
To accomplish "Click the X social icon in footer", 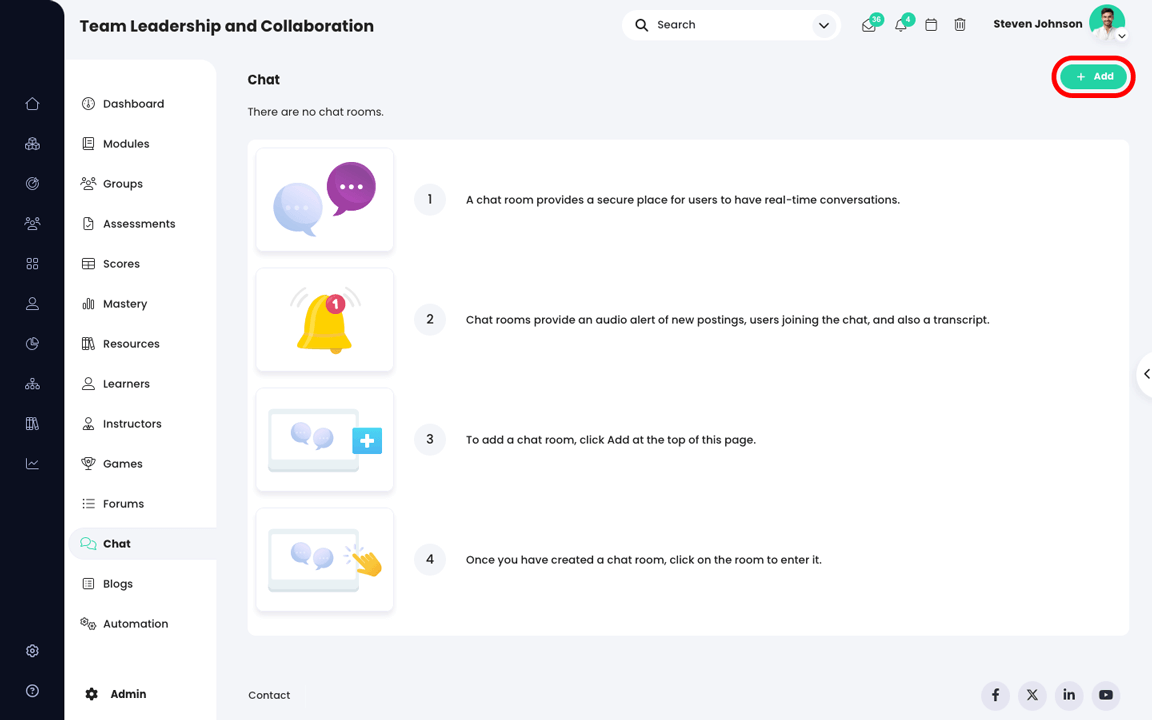I will tap(1032, 695).
